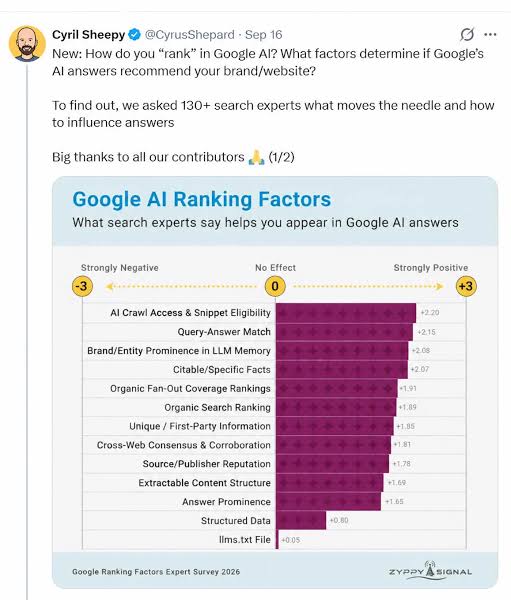Click the tweet text about 130+ search experts

click(273, 114)
